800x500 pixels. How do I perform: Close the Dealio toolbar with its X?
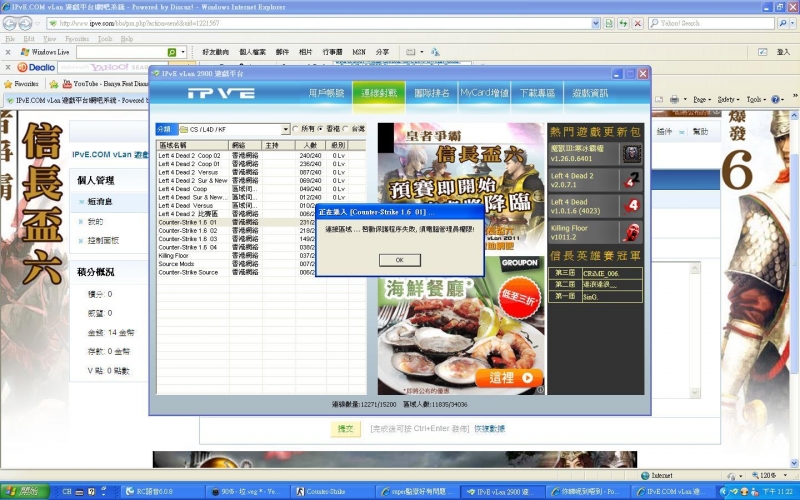(x=8, y=67)
